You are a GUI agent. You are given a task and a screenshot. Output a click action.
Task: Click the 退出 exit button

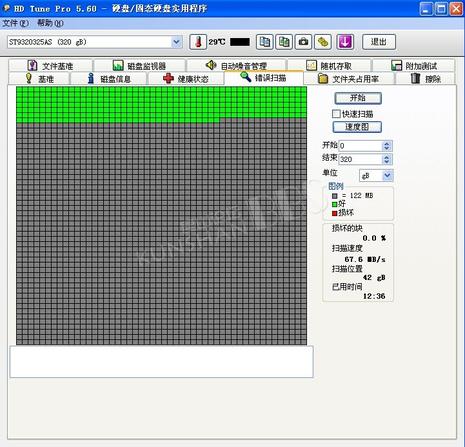point(379,42)
